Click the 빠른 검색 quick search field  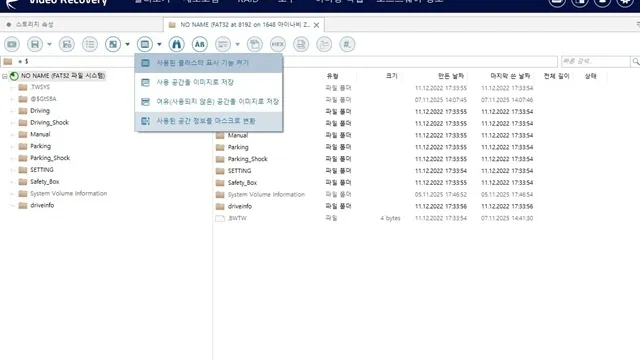596,61
